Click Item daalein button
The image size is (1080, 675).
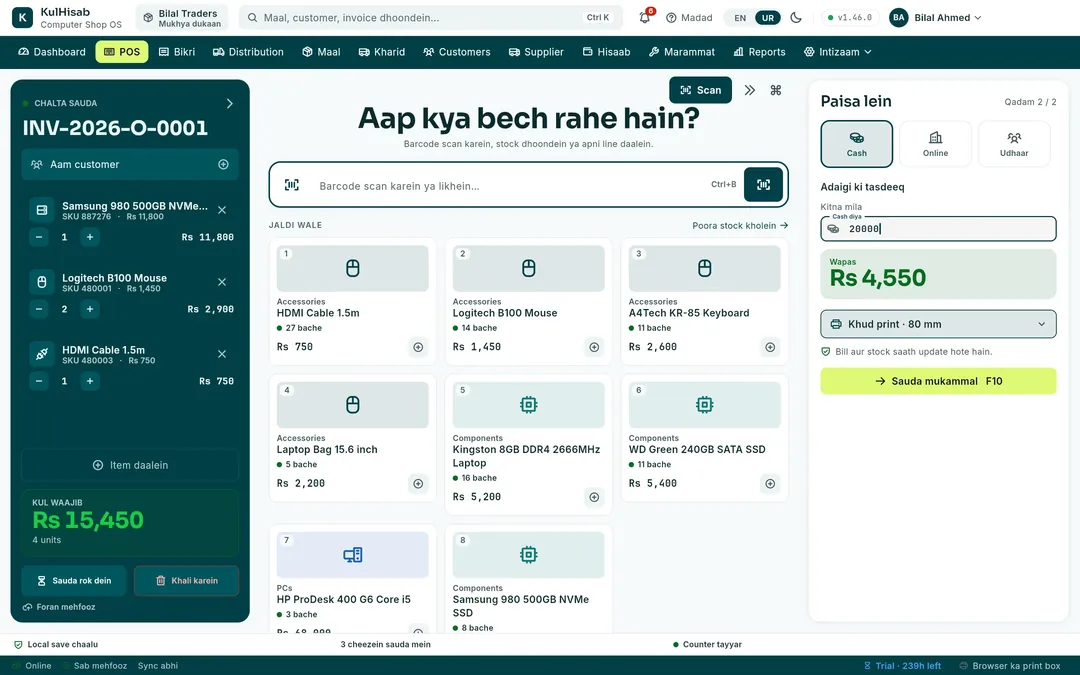tap(130, 465)
